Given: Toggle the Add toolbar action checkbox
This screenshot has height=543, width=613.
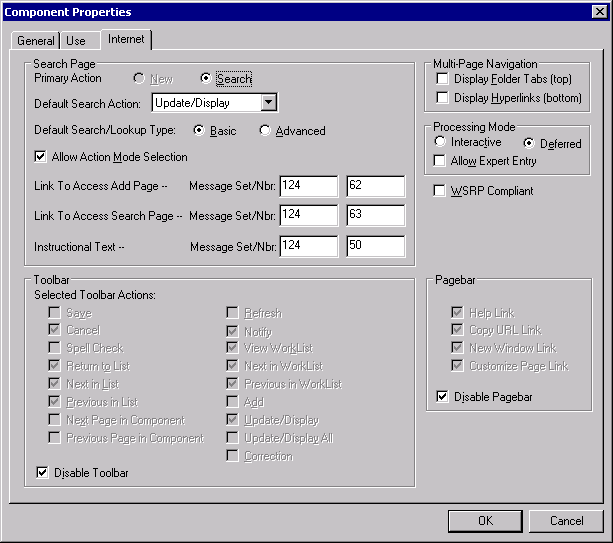Looking at the screenshot, I should (x=232, y=401).
